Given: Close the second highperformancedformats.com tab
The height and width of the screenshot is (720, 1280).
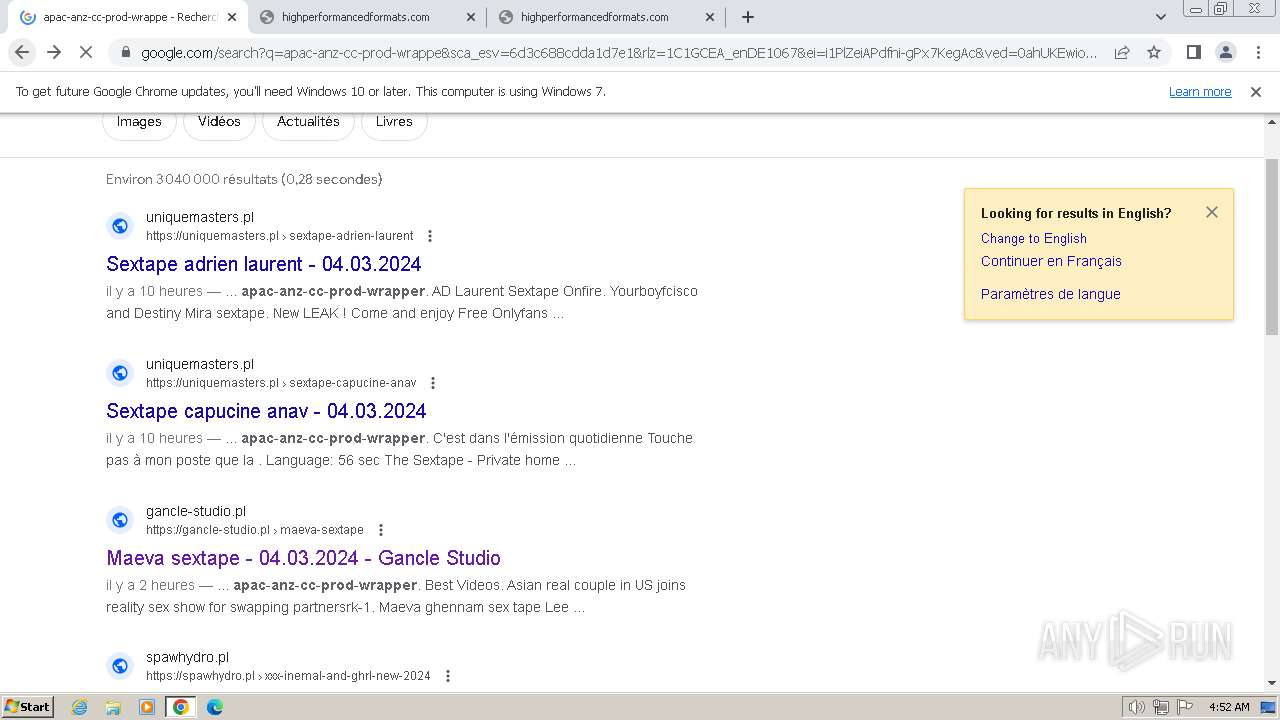Looking at the screenshot, I should pyautogui.click(x=471, y=17).
